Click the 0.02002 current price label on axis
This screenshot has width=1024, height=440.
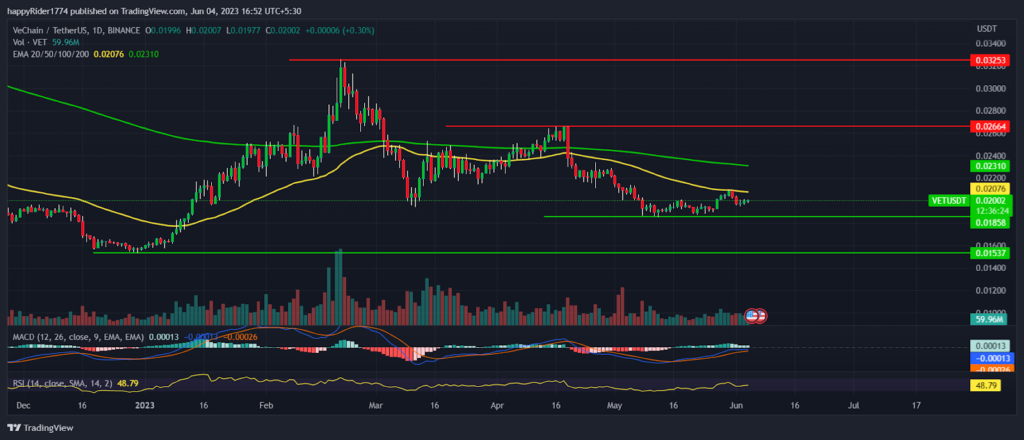(x=991, y=200)
